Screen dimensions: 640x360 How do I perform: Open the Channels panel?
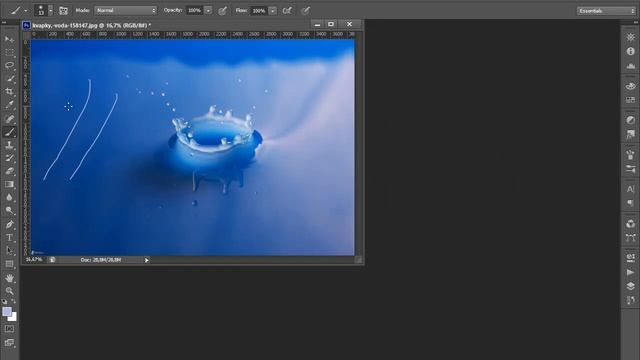pyautogui.click(x=631, y=224)
